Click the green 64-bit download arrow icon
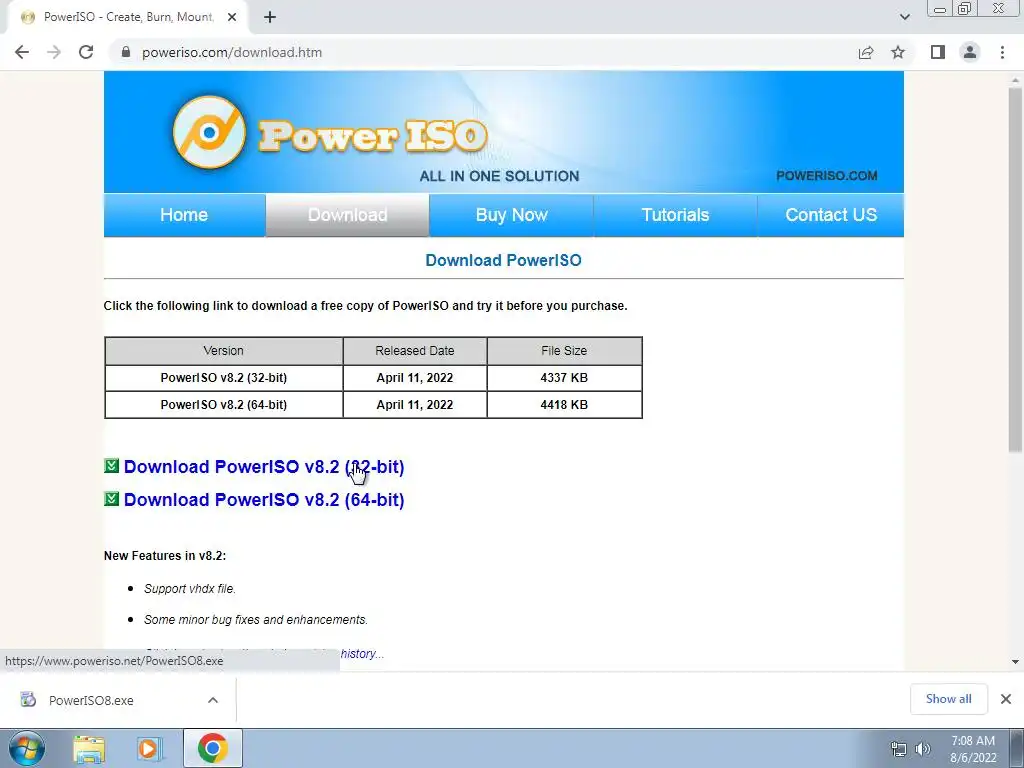This screenshot has width=1024, height=768. tap(112, 499)
